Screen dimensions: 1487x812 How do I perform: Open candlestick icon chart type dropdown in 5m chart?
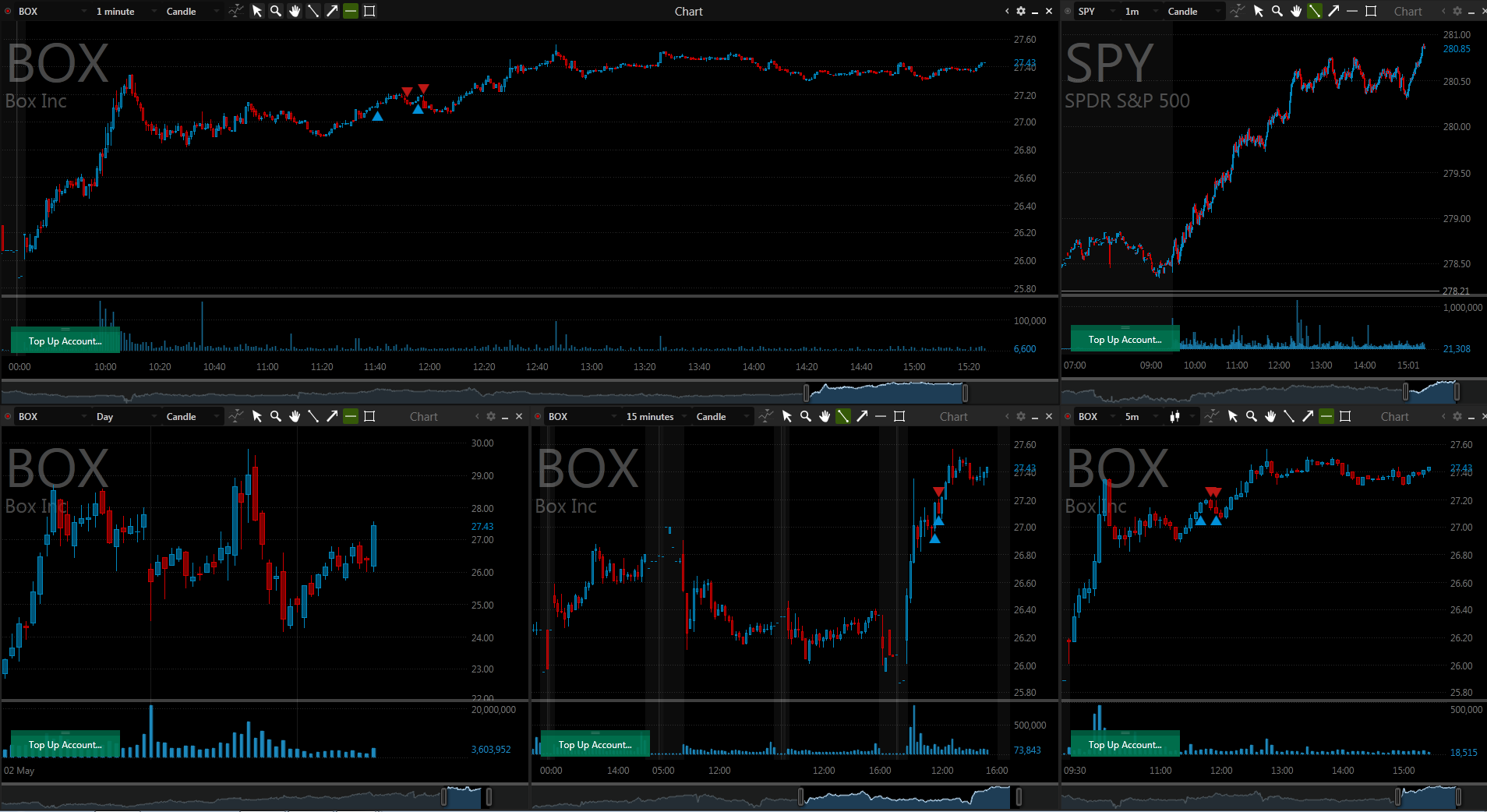pyautogui.click(x=1181, y=416)
